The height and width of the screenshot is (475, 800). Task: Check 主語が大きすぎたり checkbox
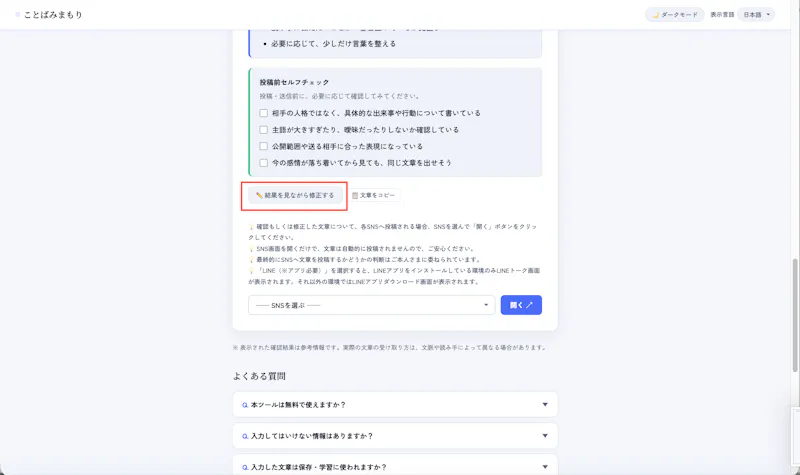(x=263, y=130)
